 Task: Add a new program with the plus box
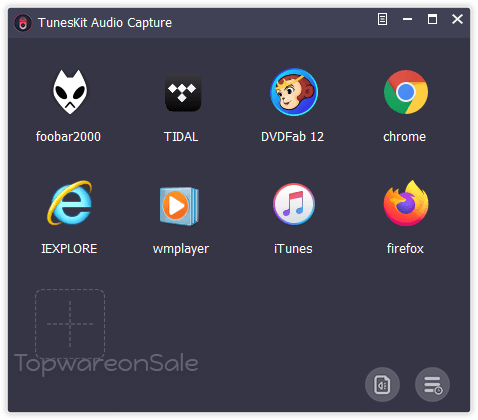(x=70, y=324)
